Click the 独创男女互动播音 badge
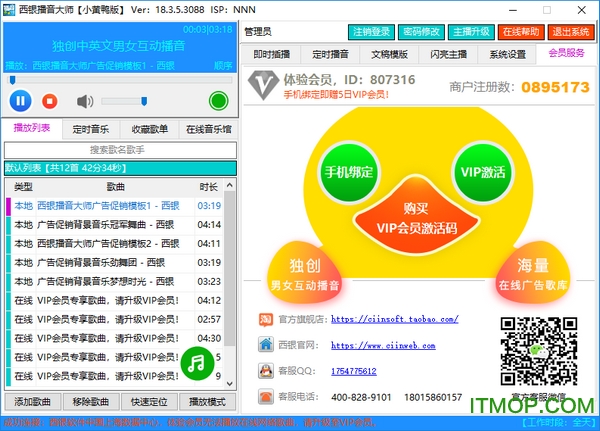This screenshot has height=431, width=600. point(305,273)
